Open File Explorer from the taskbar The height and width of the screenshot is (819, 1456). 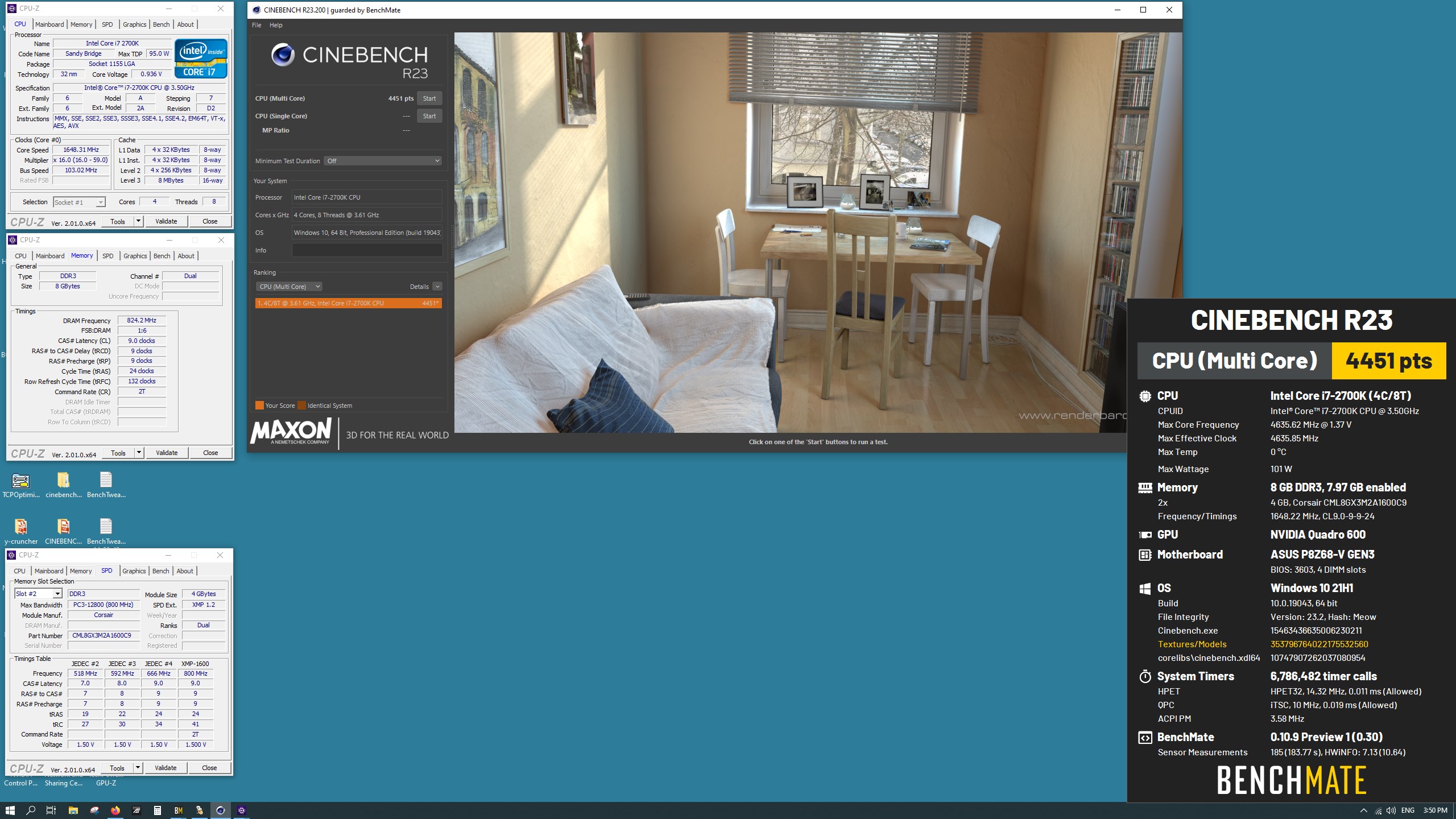coord(73,810)
